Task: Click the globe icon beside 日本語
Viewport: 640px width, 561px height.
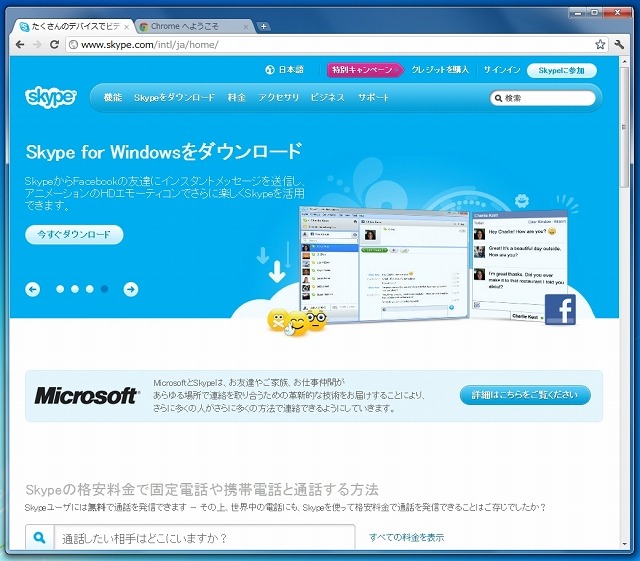Action: (x=269, y=70)
